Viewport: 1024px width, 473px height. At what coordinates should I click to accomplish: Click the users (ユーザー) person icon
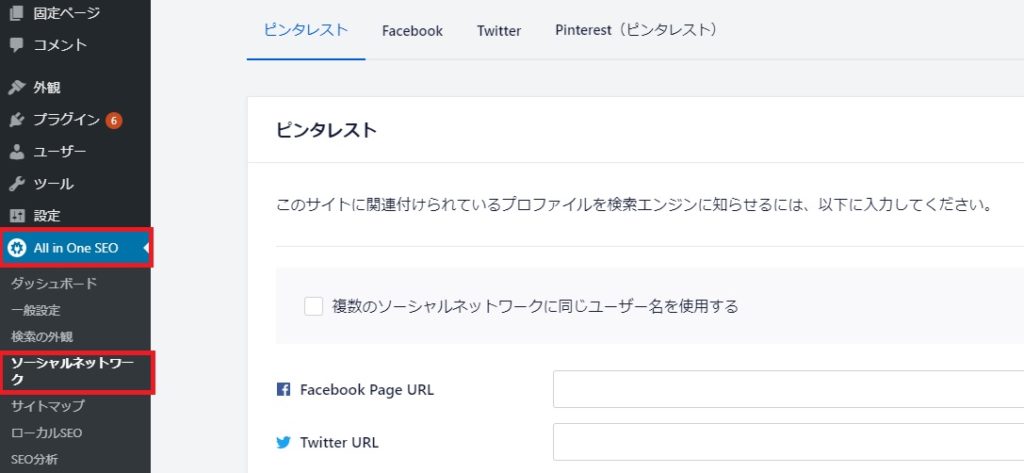click(x=16, y=152)
